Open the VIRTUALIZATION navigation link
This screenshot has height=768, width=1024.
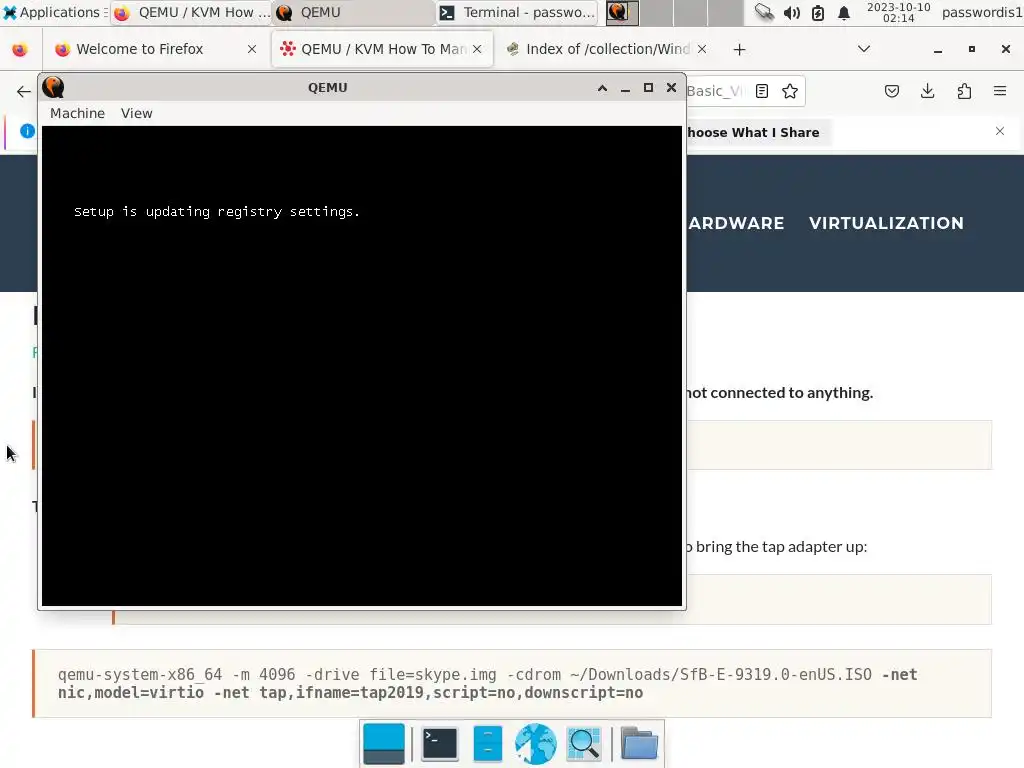pos(886,223)
